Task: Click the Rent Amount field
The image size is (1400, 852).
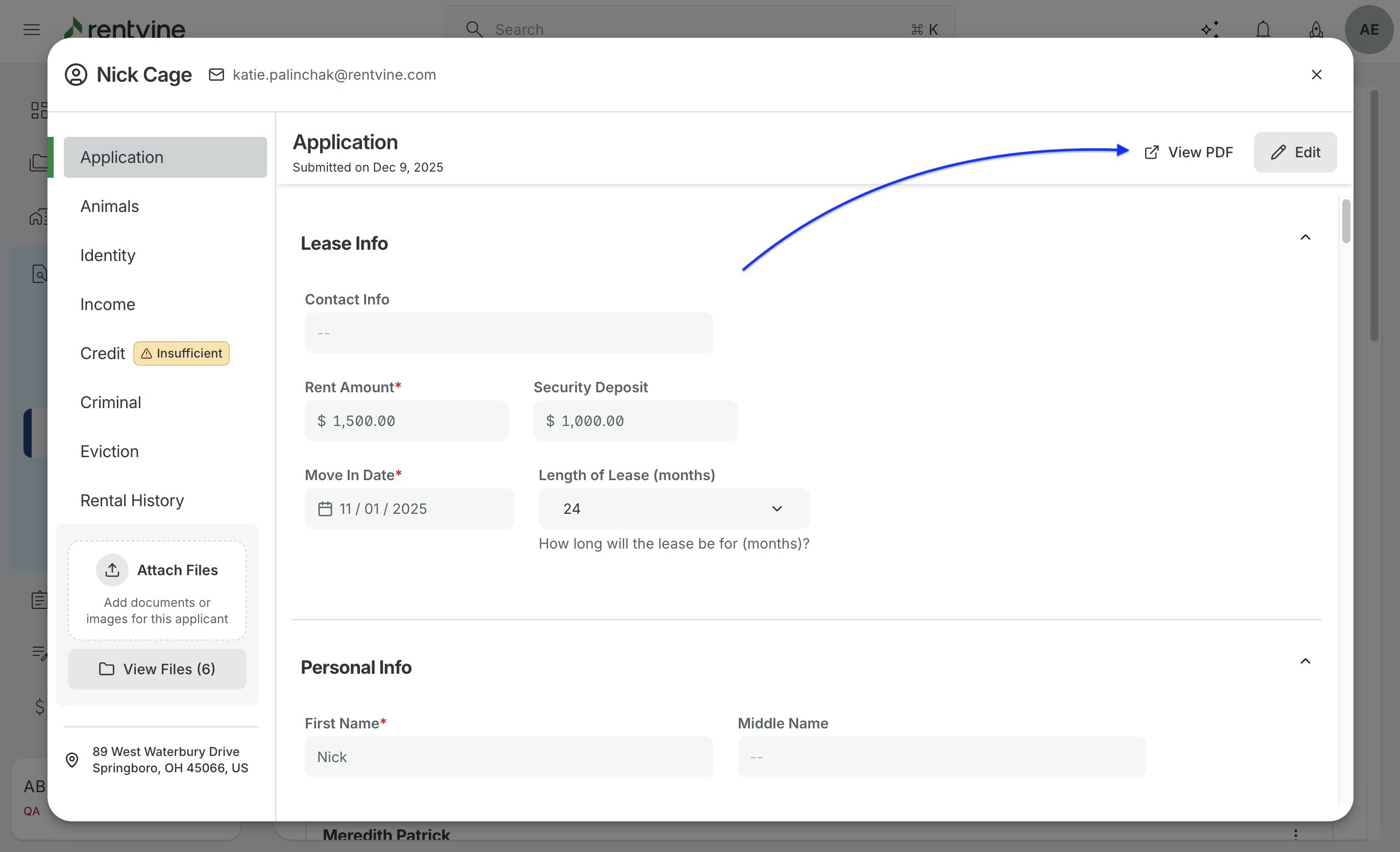Action: click(x=406, y=420)
